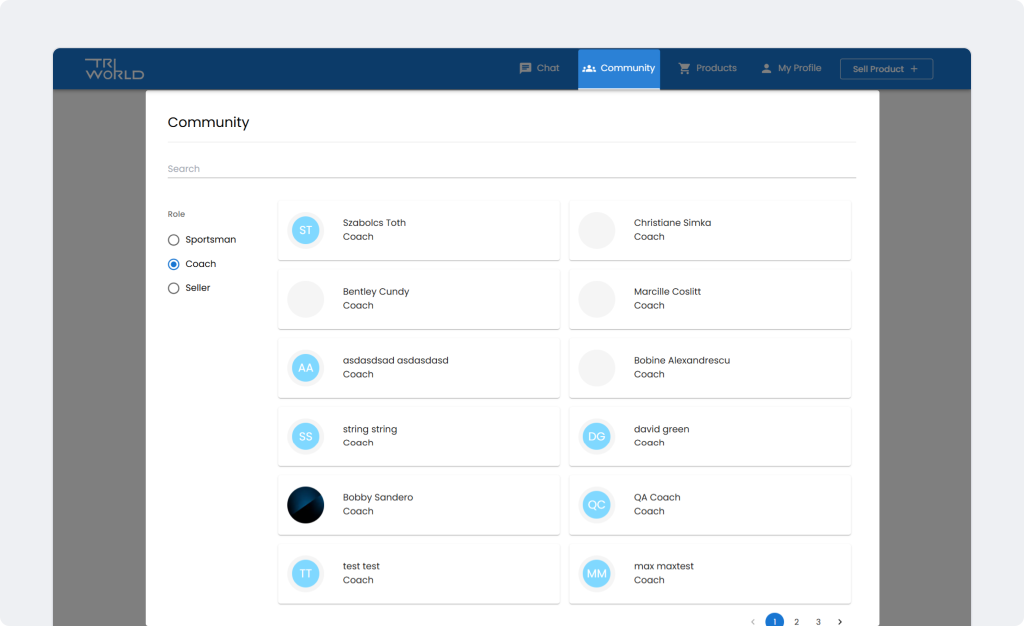Switch to the Products tab
1024x626 pixels.
click(707, 69)
